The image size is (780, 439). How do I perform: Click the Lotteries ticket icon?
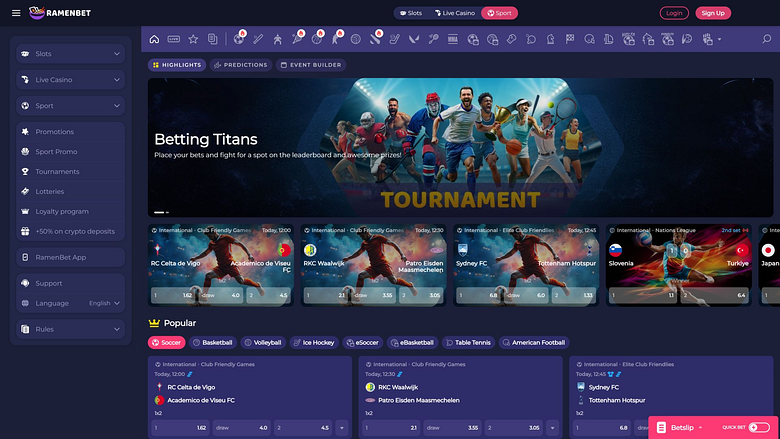coord(25,191)
